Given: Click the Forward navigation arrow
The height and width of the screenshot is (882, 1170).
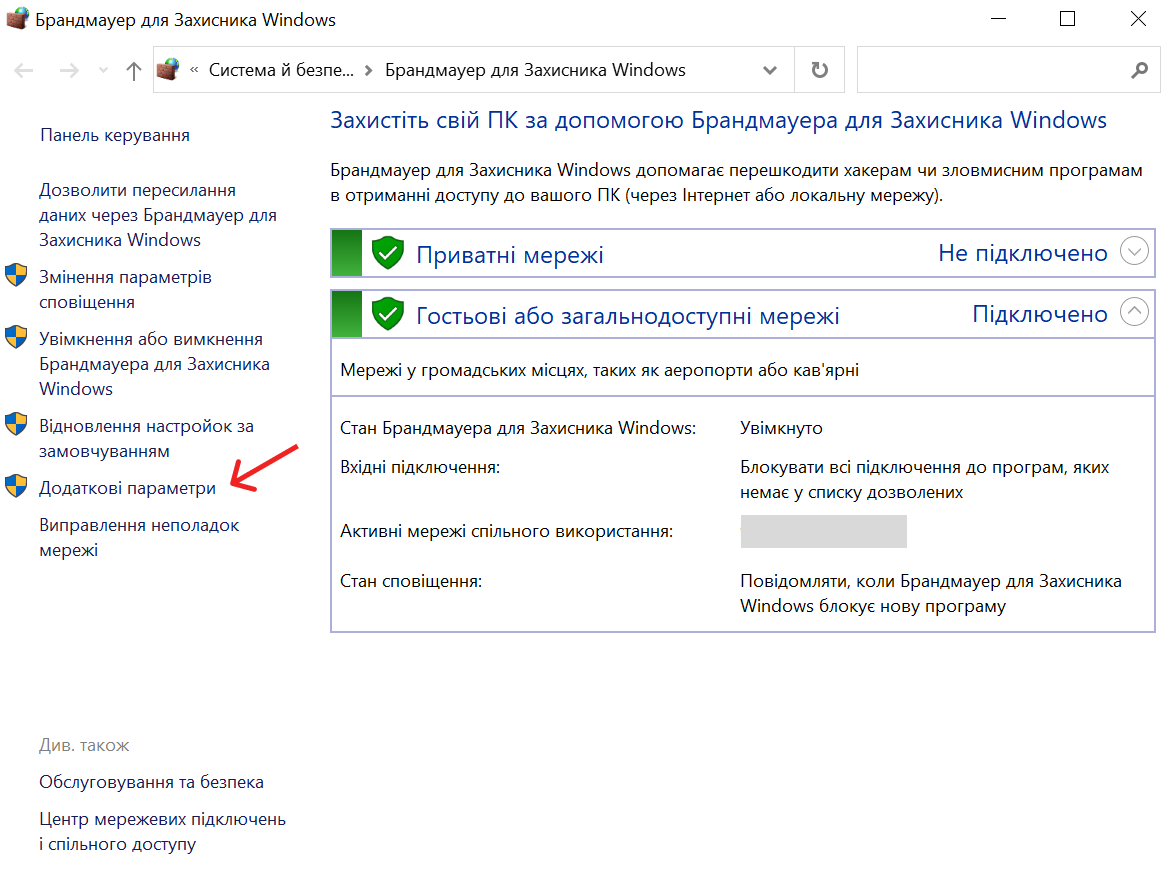Looking at the screenshot, I should [68, 70].
